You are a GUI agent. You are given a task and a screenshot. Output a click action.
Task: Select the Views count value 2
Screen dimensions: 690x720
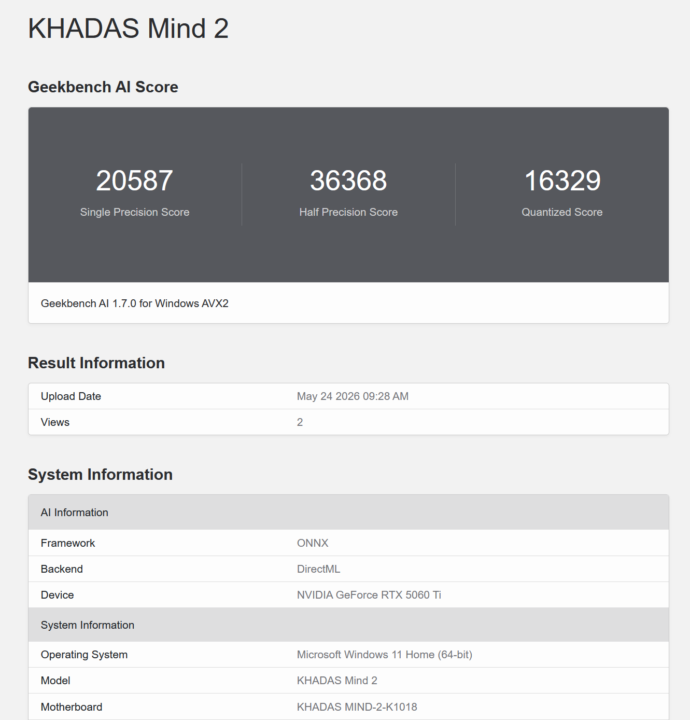tap(300, 422)
